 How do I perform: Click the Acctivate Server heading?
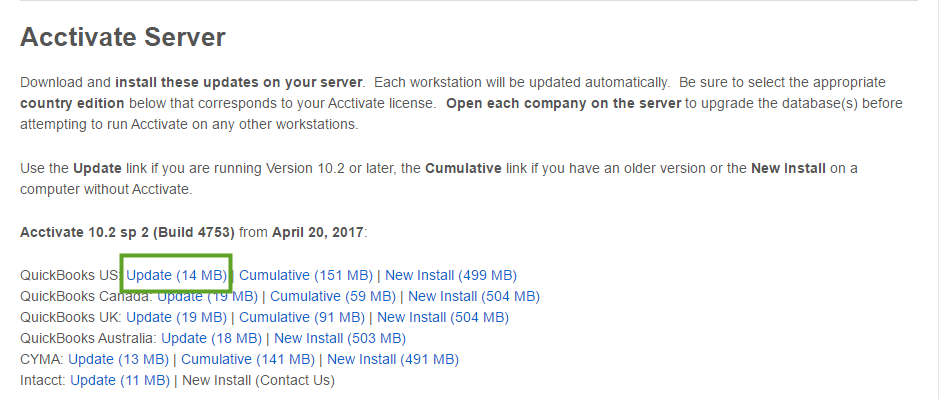[123, 37]
